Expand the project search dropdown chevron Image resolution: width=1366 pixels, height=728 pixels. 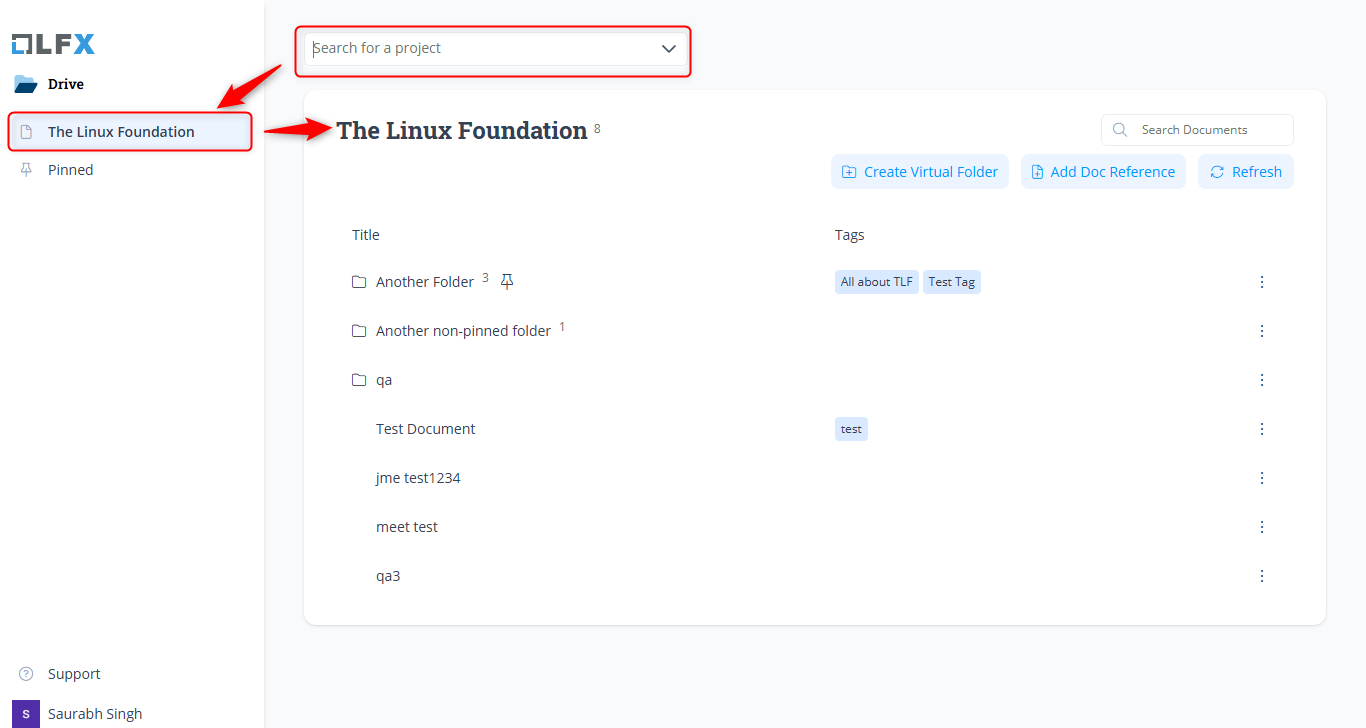(x=669, y=48)
